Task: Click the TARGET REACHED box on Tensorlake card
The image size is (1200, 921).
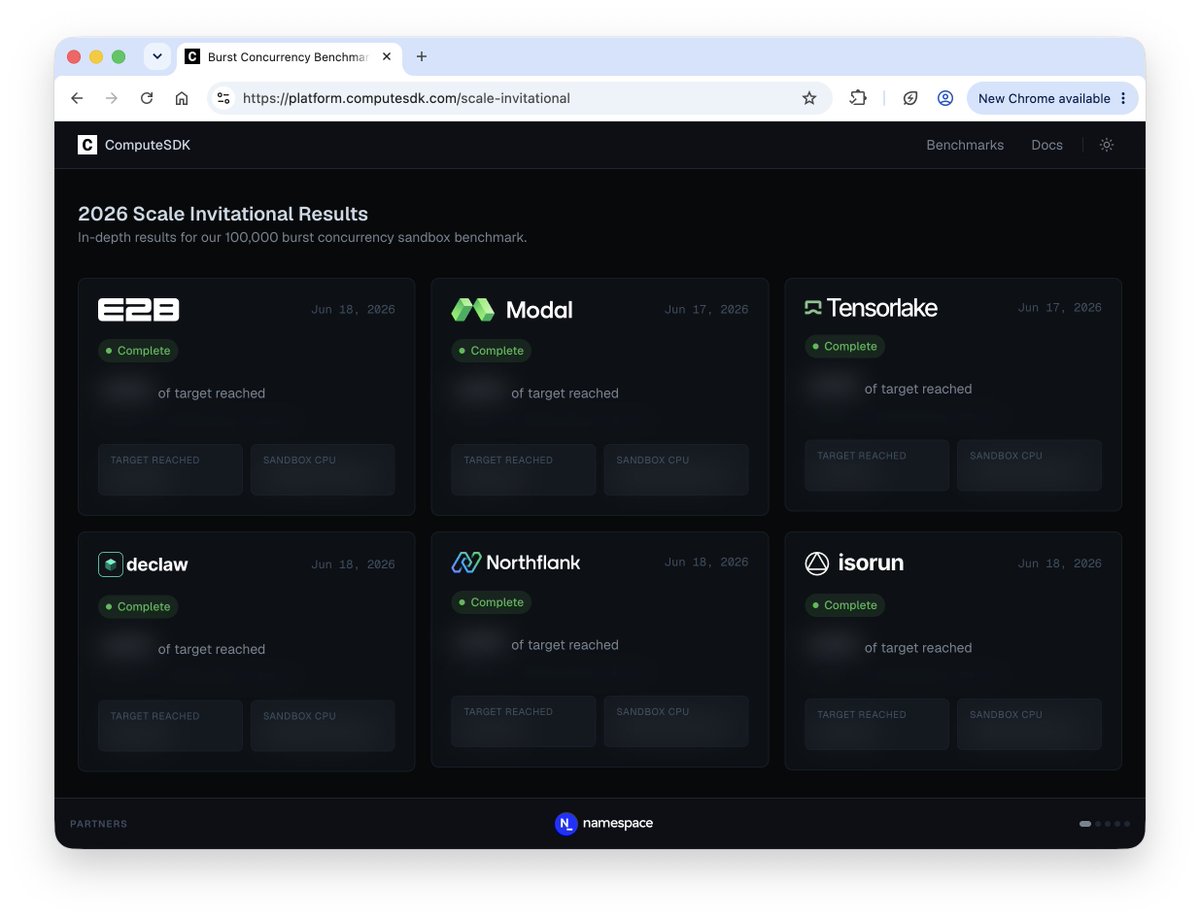Action: point(877,465)
